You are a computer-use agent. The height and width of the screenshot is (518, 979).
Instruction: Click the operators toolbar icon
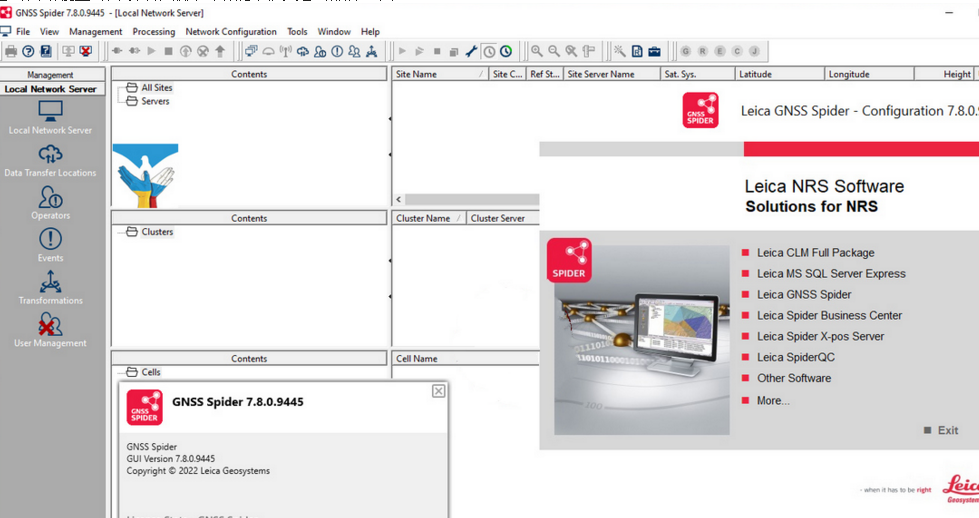pos(320,51)
